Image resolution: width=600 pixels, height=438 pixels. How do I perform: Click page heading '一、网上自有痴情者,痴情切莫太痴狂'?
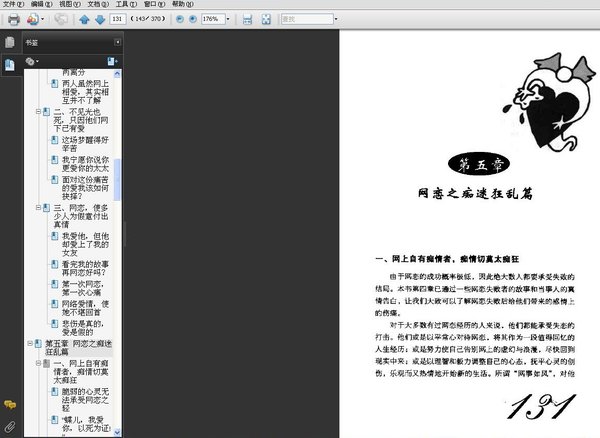(447, 259)
